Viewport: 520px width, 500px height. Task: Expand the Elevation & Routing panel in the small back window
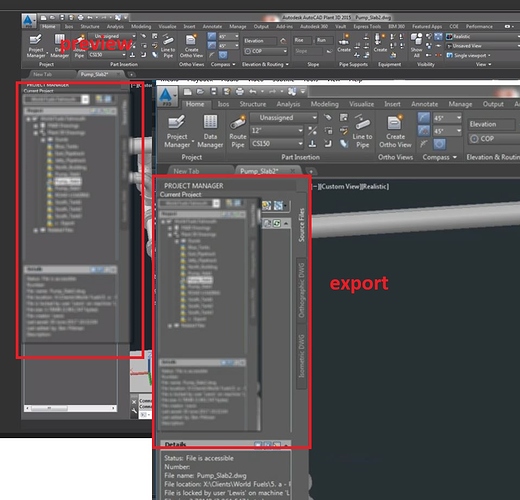[x=265, y=64]
